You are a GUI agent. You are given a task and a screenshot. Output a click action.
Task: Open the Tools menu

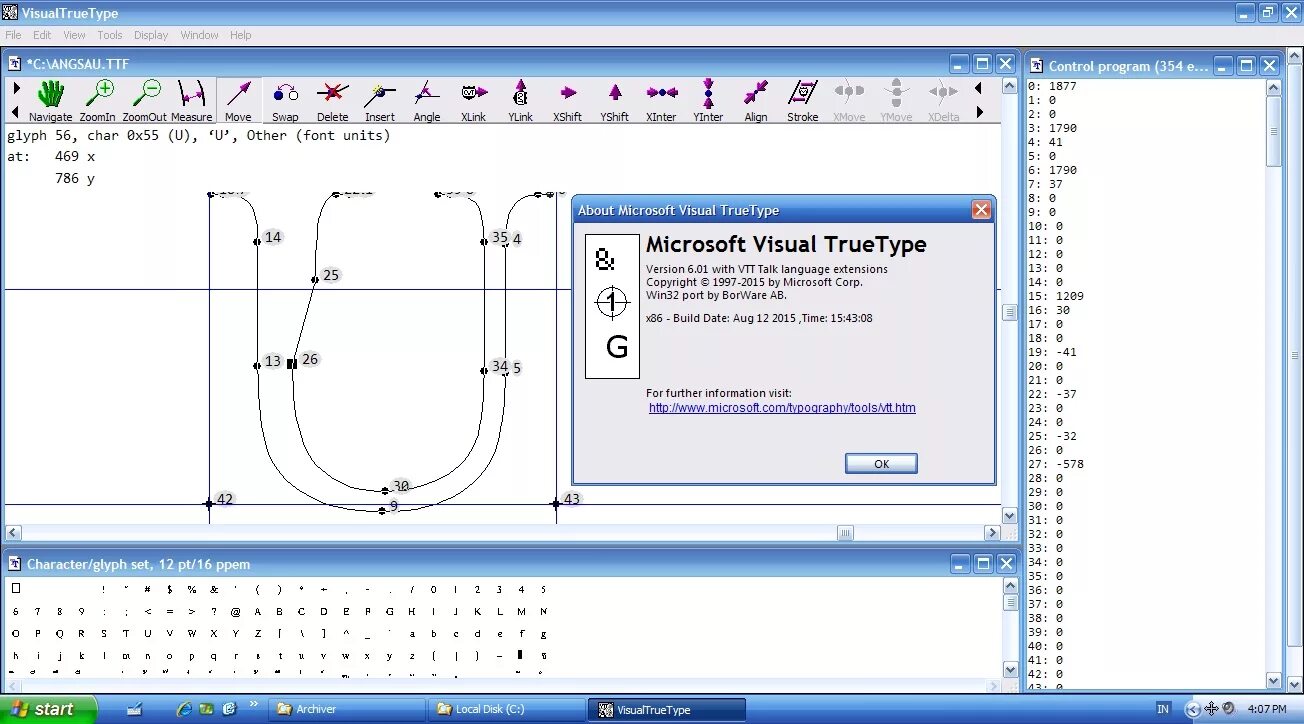click(110, 35)
